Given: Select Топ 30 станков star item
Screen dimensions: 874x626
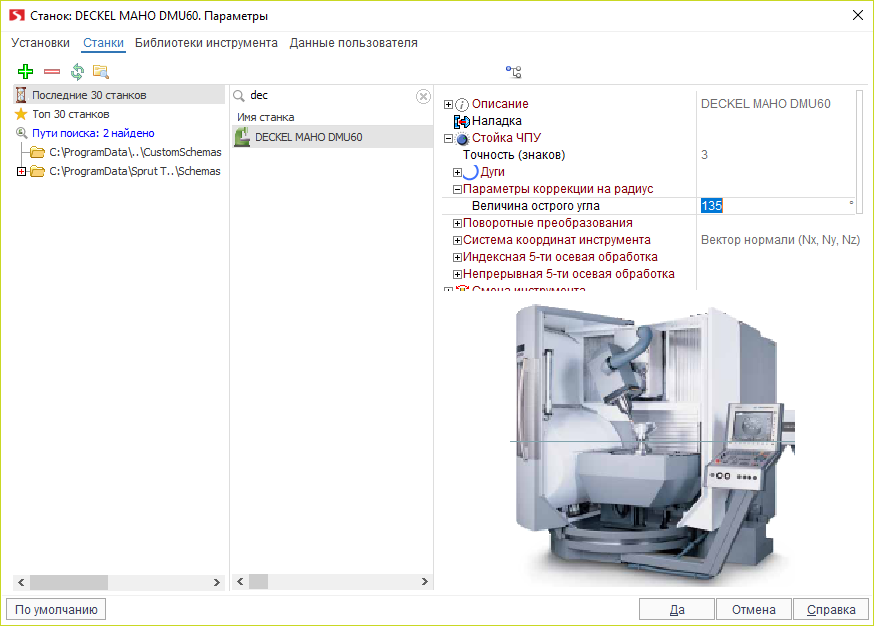Looking at the screenshot, I should pos(20,114).
